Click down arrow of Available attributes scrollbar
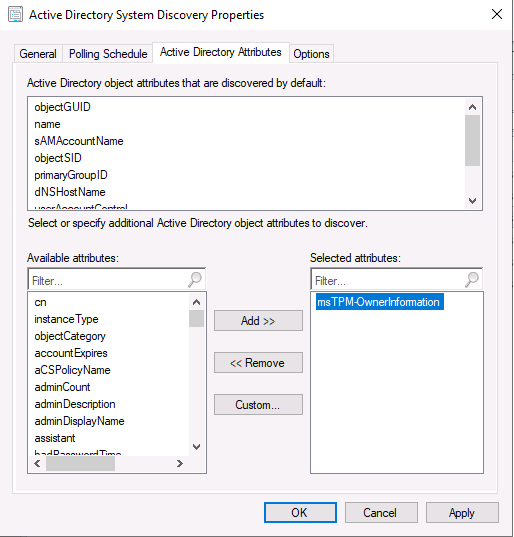Image resolution: width=514 pixels, height=537 pixels. [x=197, y=447]
